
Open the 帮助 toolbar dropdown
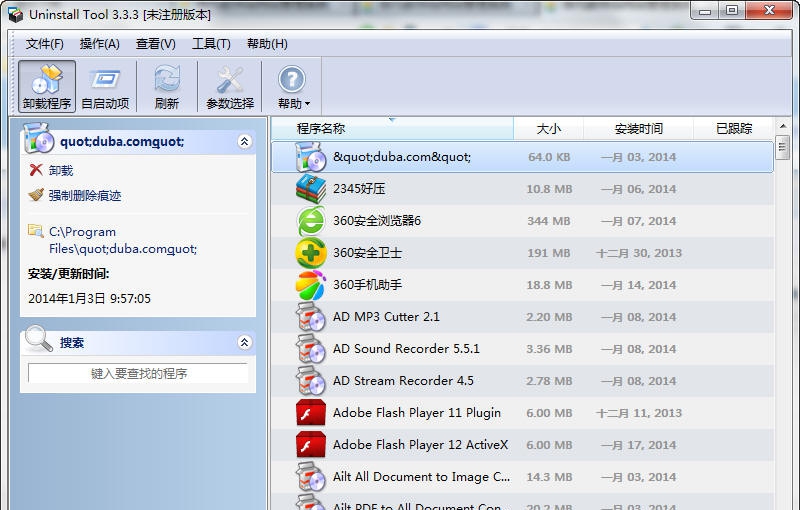coord(293,86)
